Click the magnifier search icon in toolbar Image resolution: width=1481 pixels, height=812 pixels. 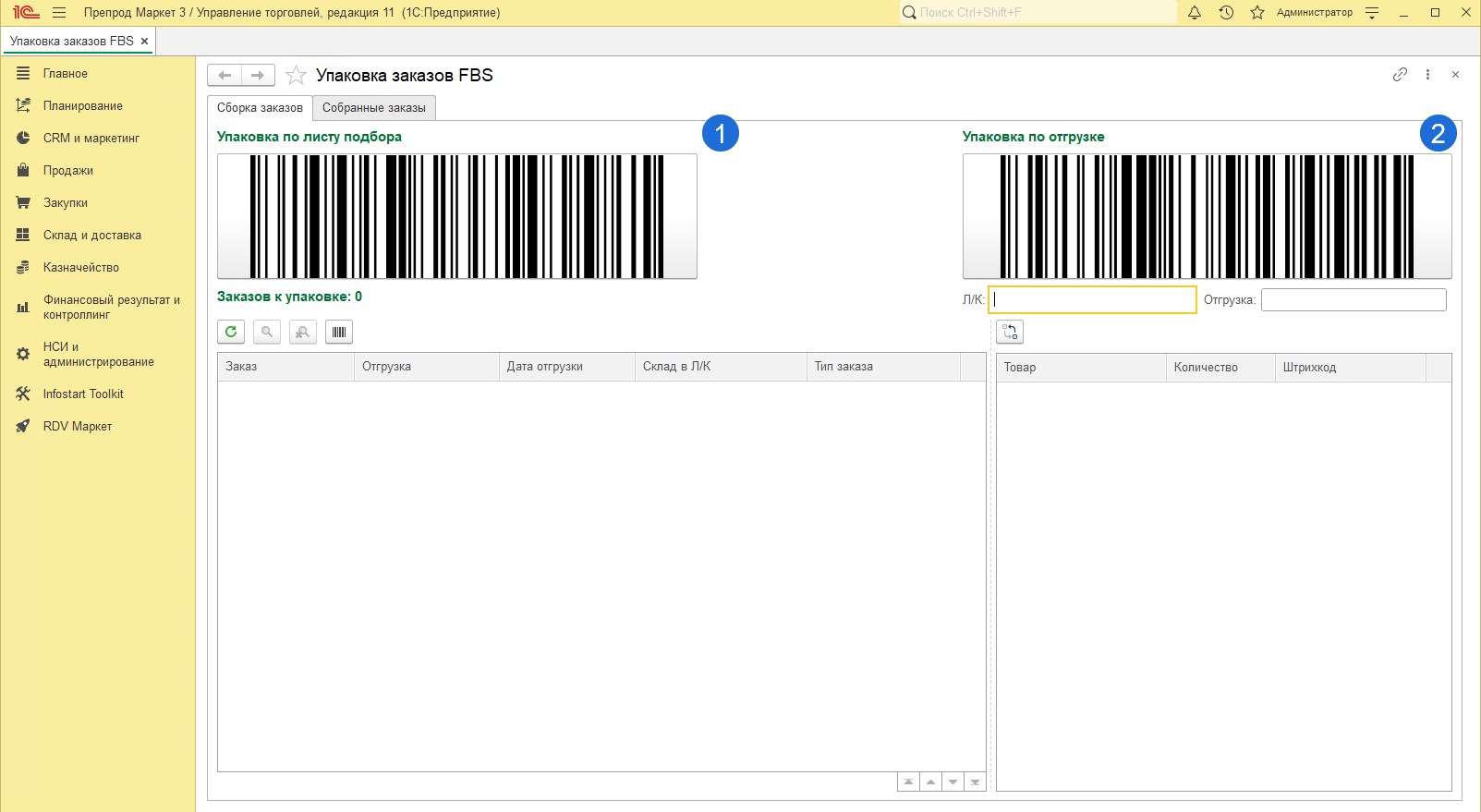coord(267,332)
